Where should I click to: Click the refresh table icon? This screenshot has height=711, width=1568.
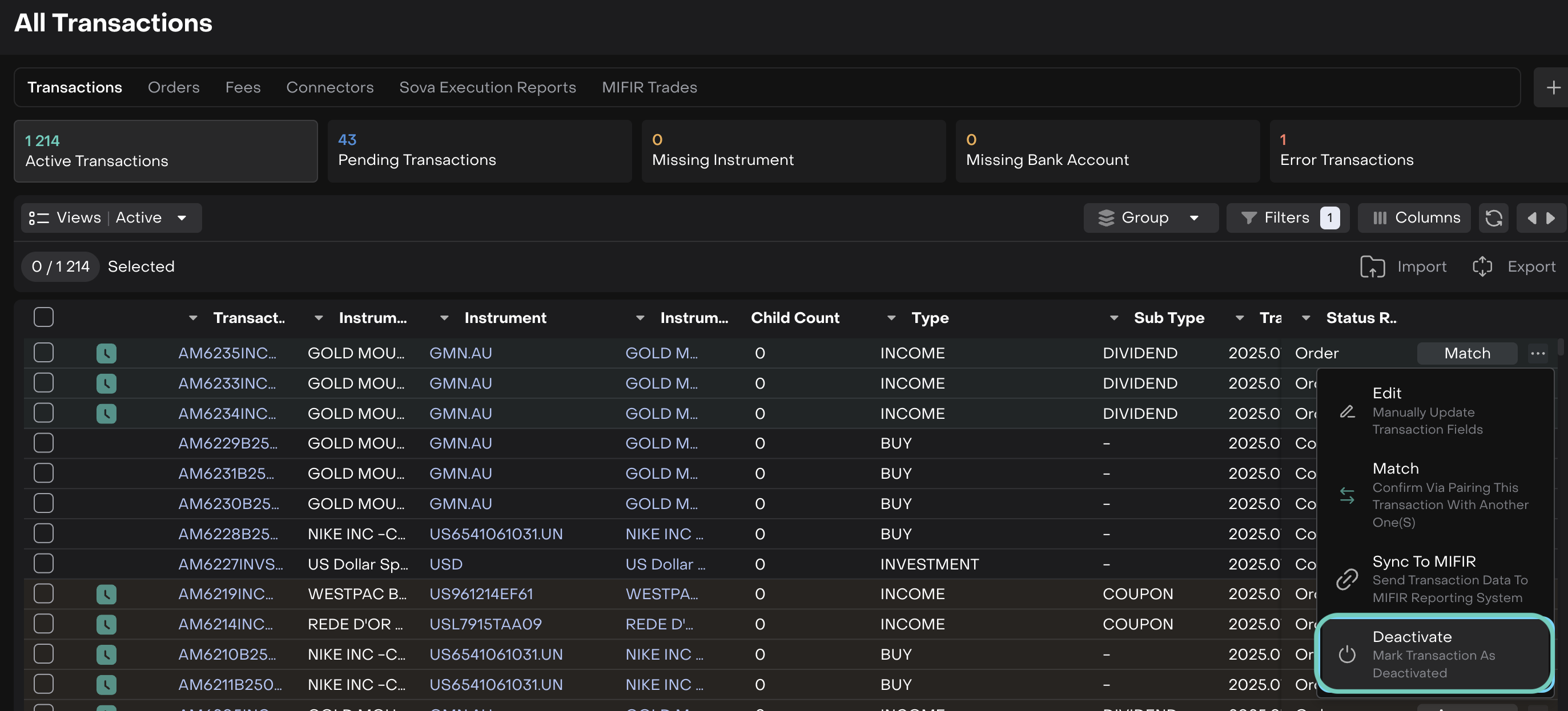pyautogui.click(x=1493, y=218)
